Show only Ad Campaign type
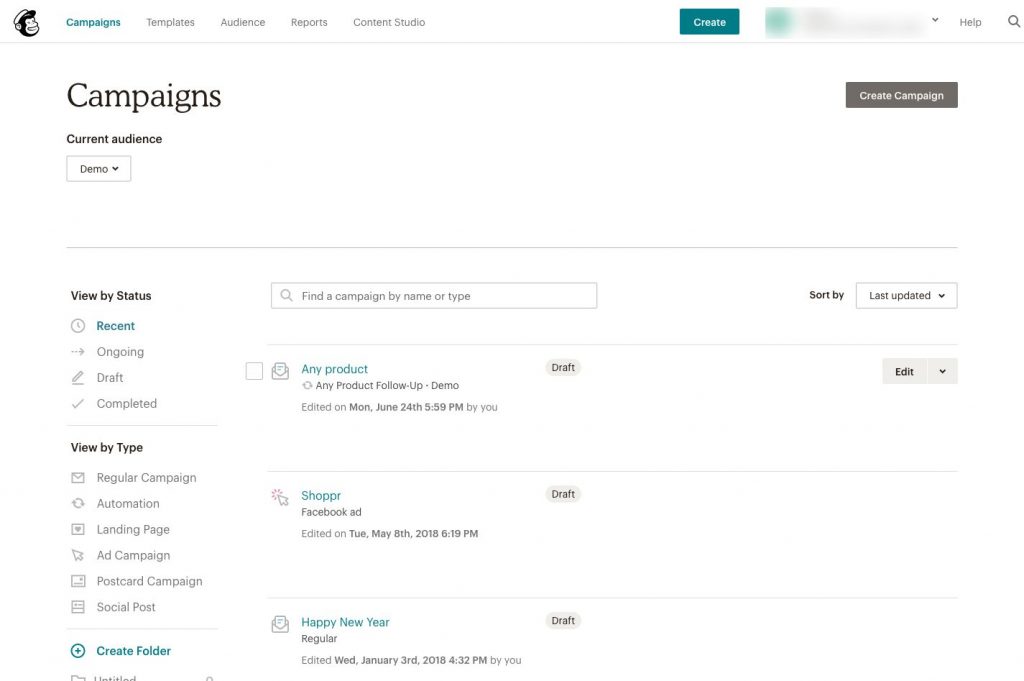The width and height of the screenshot is (1024, 681). [x=133, y=556]
